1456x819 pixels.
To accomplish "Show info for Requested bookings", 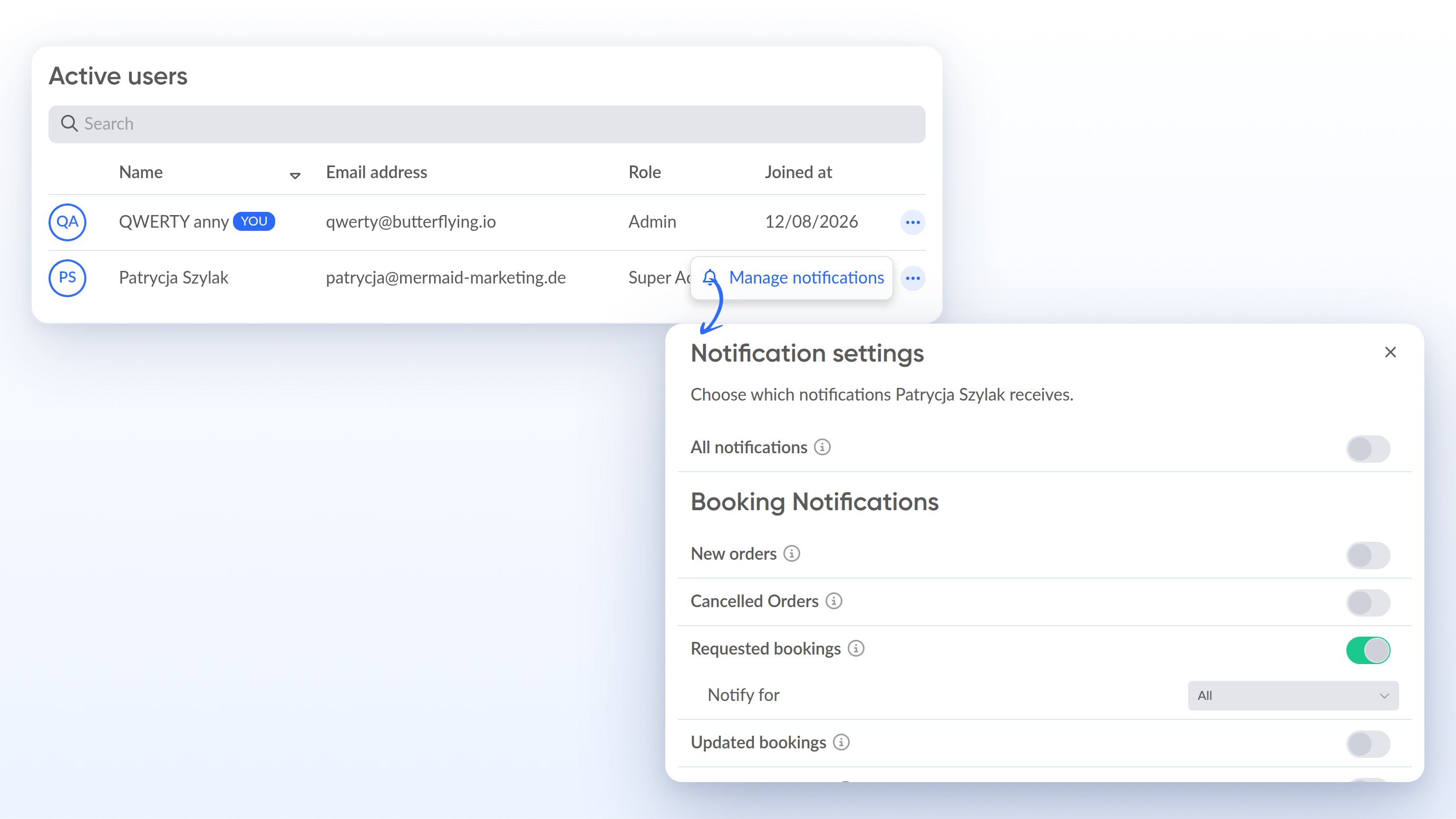I will coord(856,648).
